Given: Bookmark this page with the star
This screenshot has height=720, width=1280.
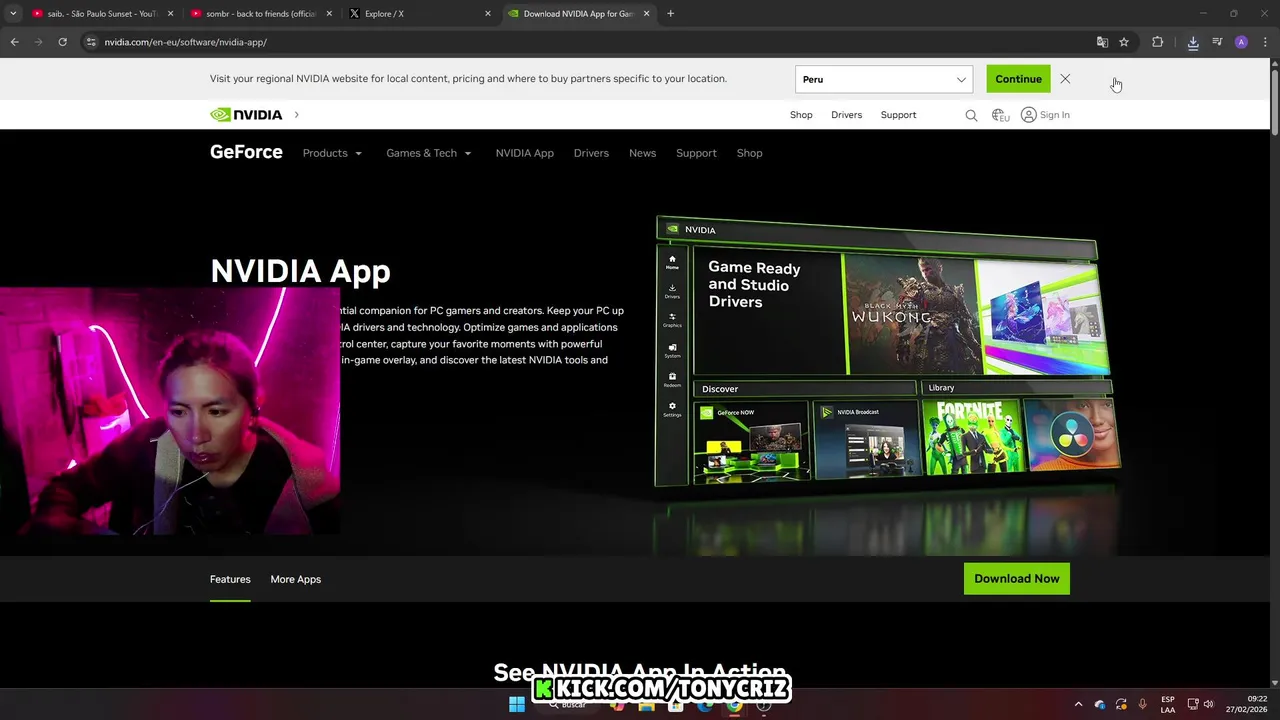Looking at the screenshot, I should [1124, 42].
